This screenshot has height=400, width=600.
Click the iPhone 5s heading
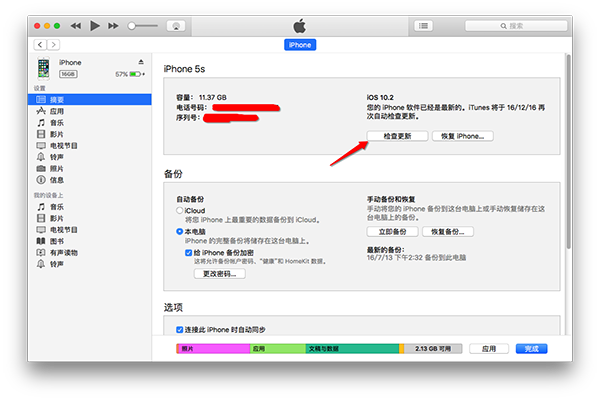184,69
